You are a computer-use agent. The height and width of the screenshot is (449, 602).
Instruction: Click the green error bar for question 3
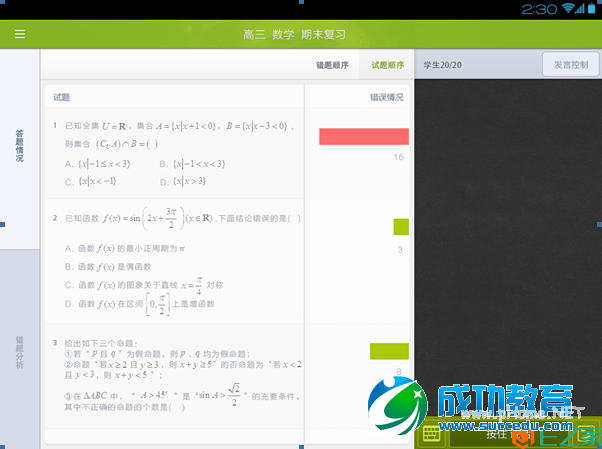(x=389, y=351)
